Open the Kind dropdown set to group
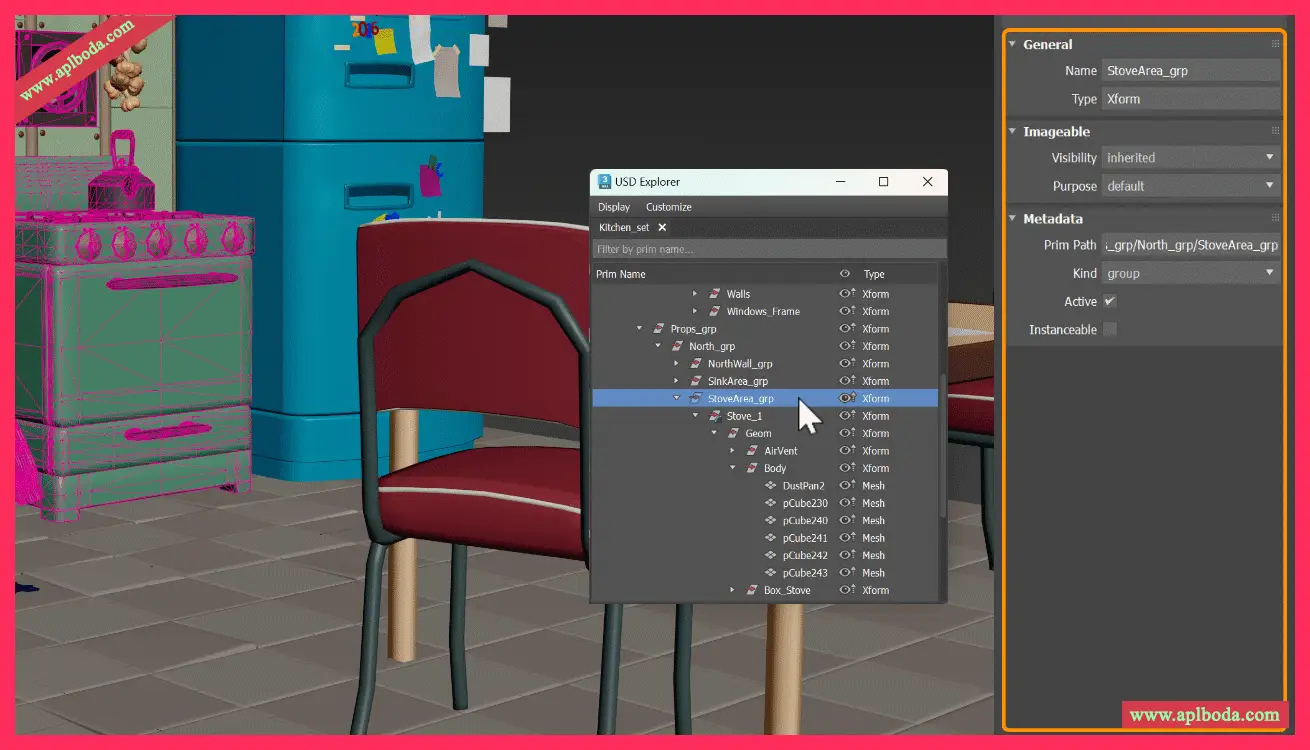The height and width of the screenshot is (750, 1310). [1190, 274]
